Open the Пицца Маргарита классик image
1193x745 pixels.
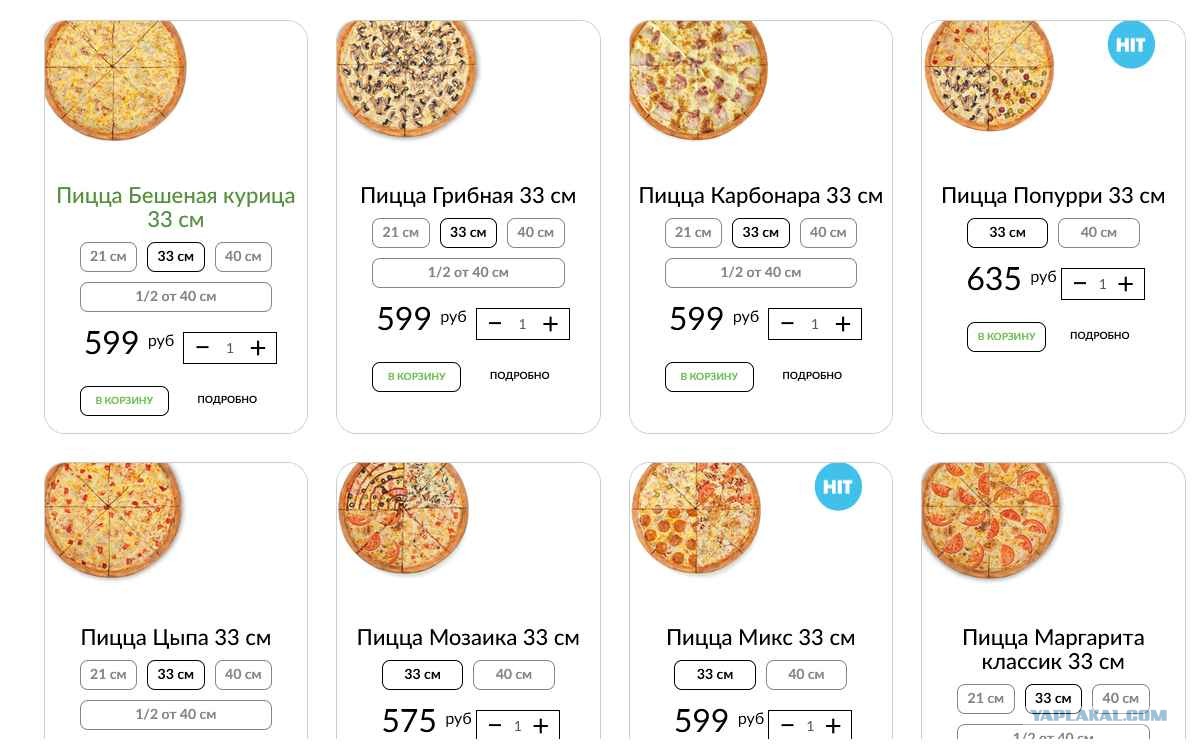991,521
